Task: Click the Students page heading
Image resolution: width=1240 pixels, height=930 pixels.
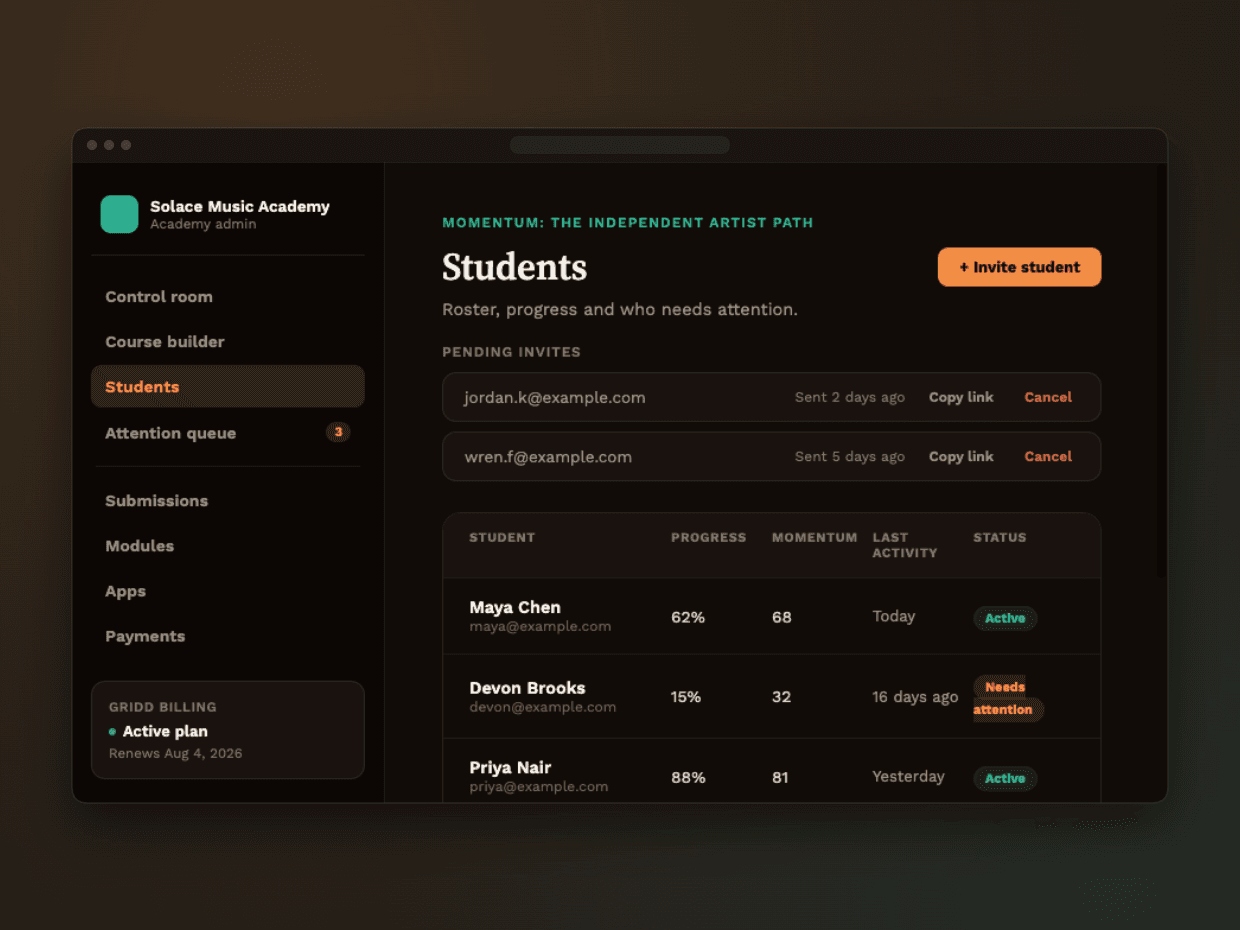Action: (515, 267)
